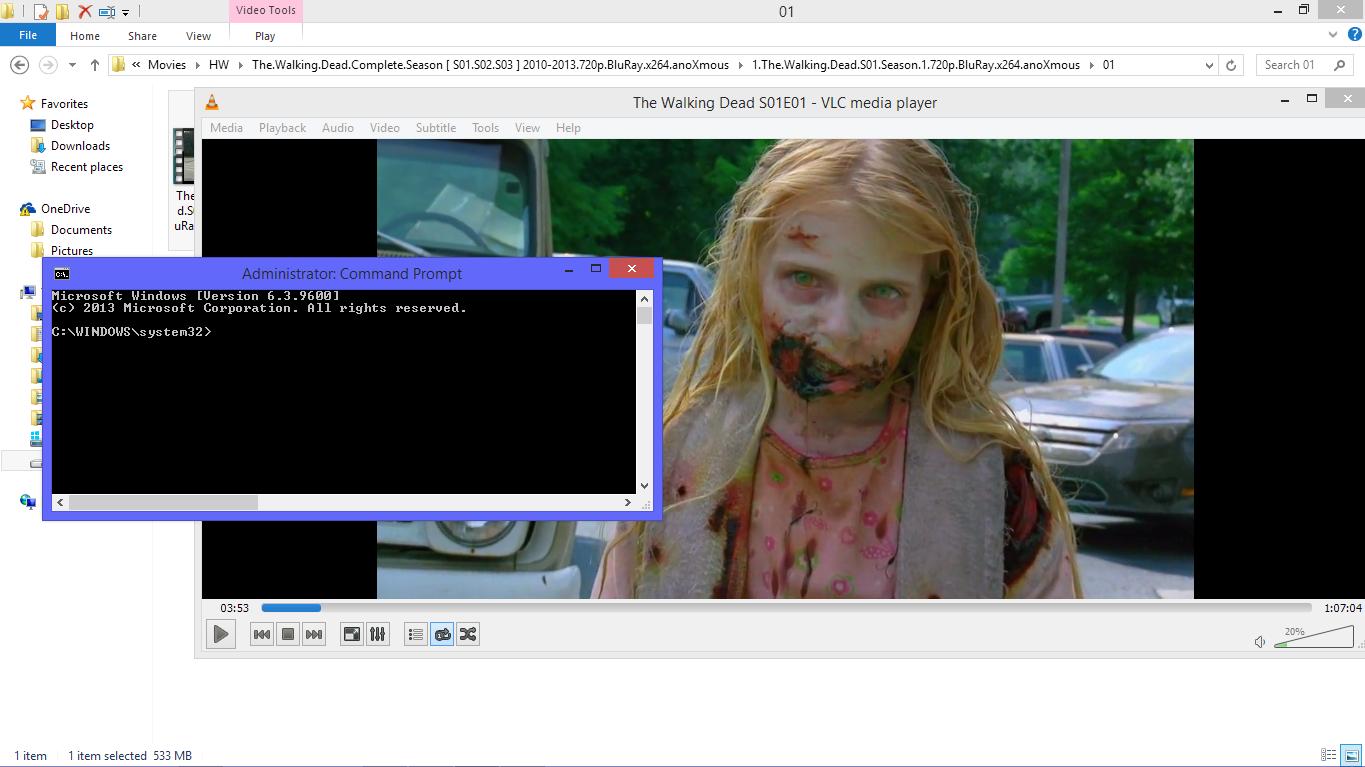1365x767 pixels.
Task: Stop playback in VLC
Action: (x=288, y=634)
